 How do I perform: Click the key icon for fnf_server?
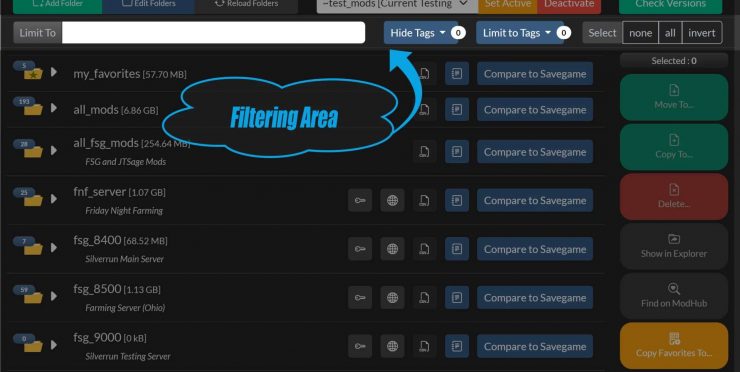[x=360, y=200]
